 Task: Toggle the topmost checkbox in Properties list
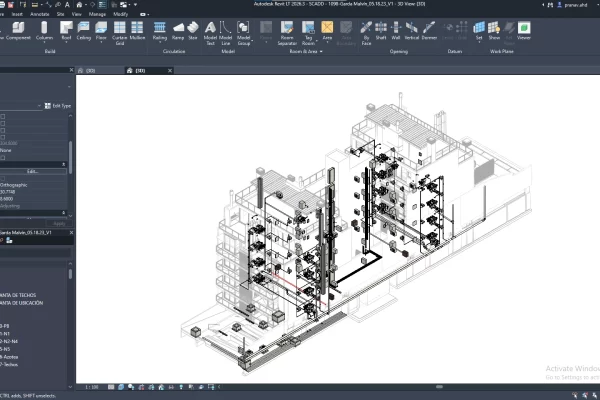coord(3,116)
